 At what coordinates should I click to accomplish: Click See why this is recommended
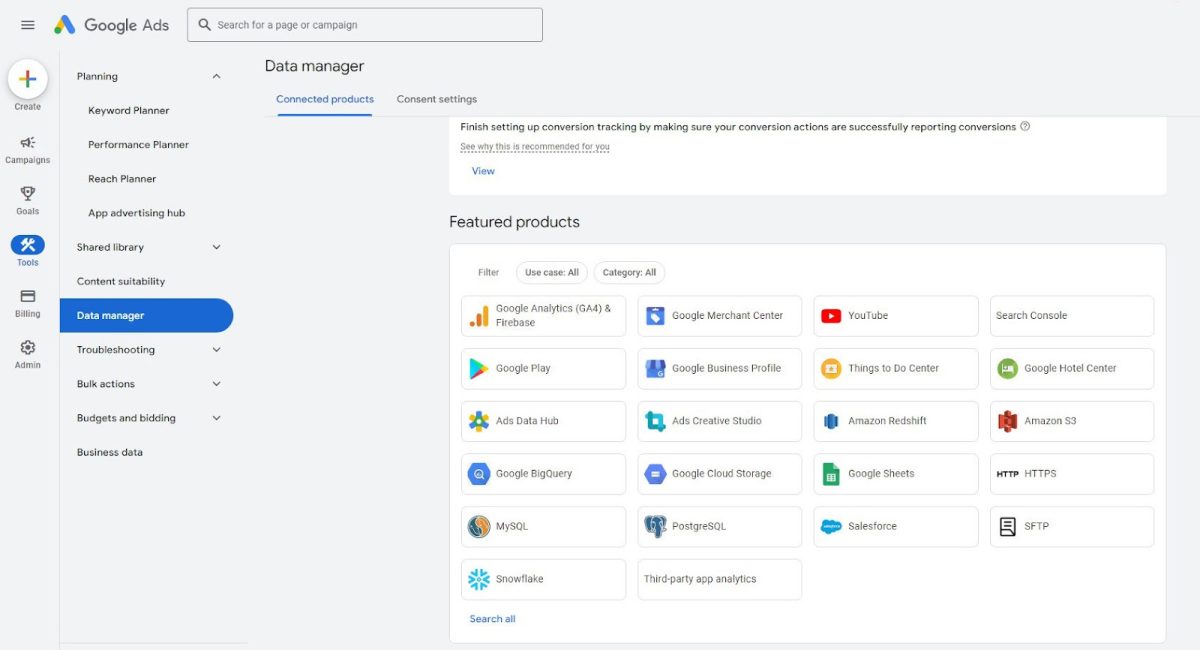coord(535,147)
